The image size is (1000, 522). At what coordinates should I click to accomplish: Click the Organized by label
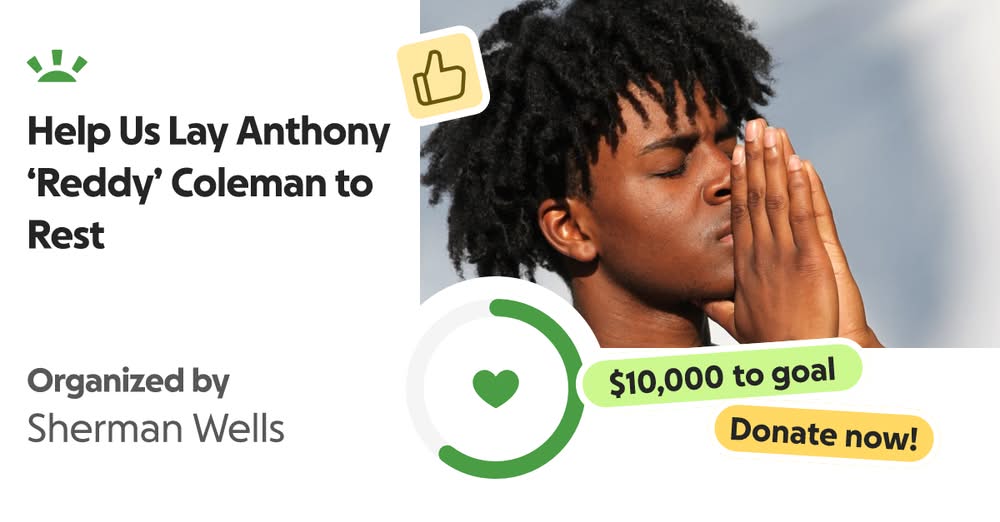pyautogui.click(x=128, y=382)
